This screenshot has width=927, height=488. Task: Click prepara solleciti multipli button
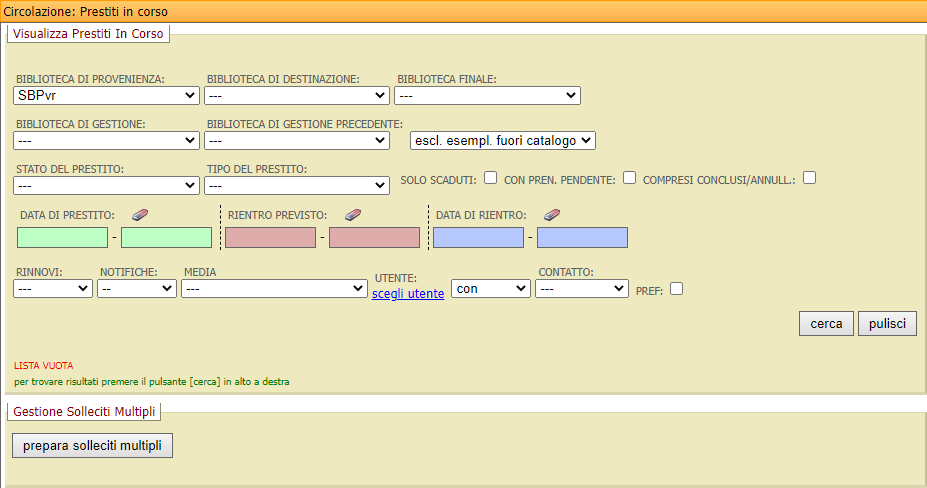92,445
